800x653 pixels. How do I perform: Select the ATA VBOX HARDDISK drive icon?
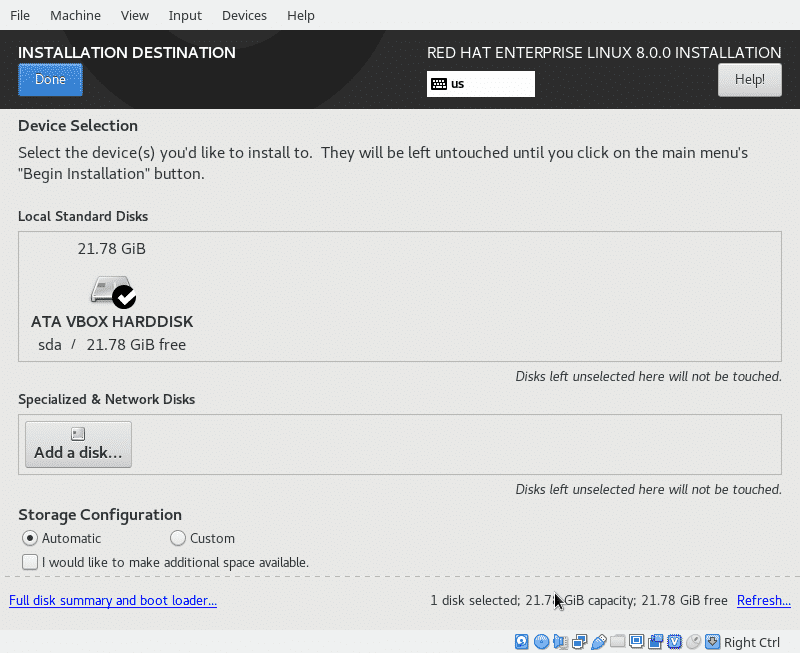[113, 292]
